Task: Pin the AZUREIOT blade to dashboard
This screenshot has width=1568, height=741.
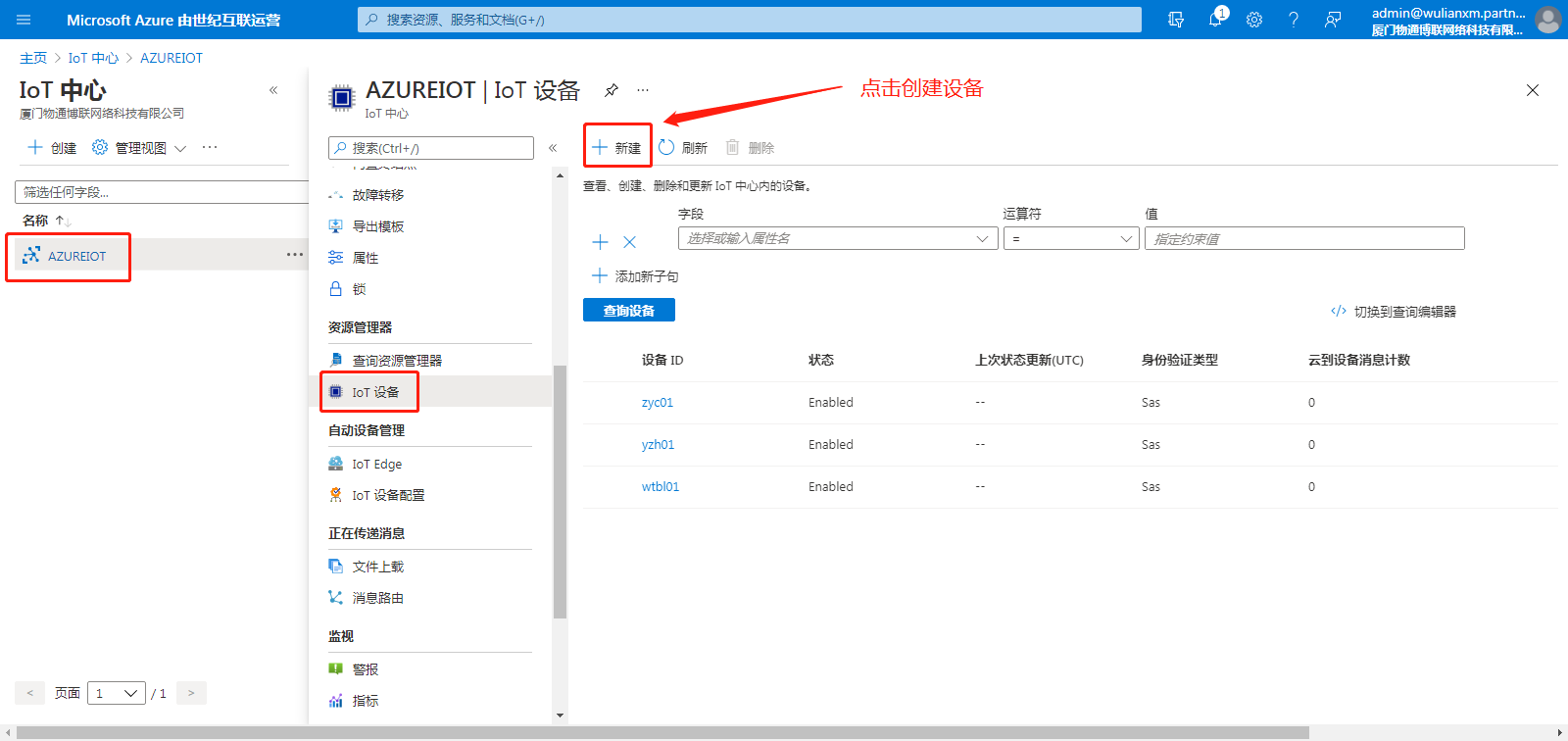Action: coord(612,90)
